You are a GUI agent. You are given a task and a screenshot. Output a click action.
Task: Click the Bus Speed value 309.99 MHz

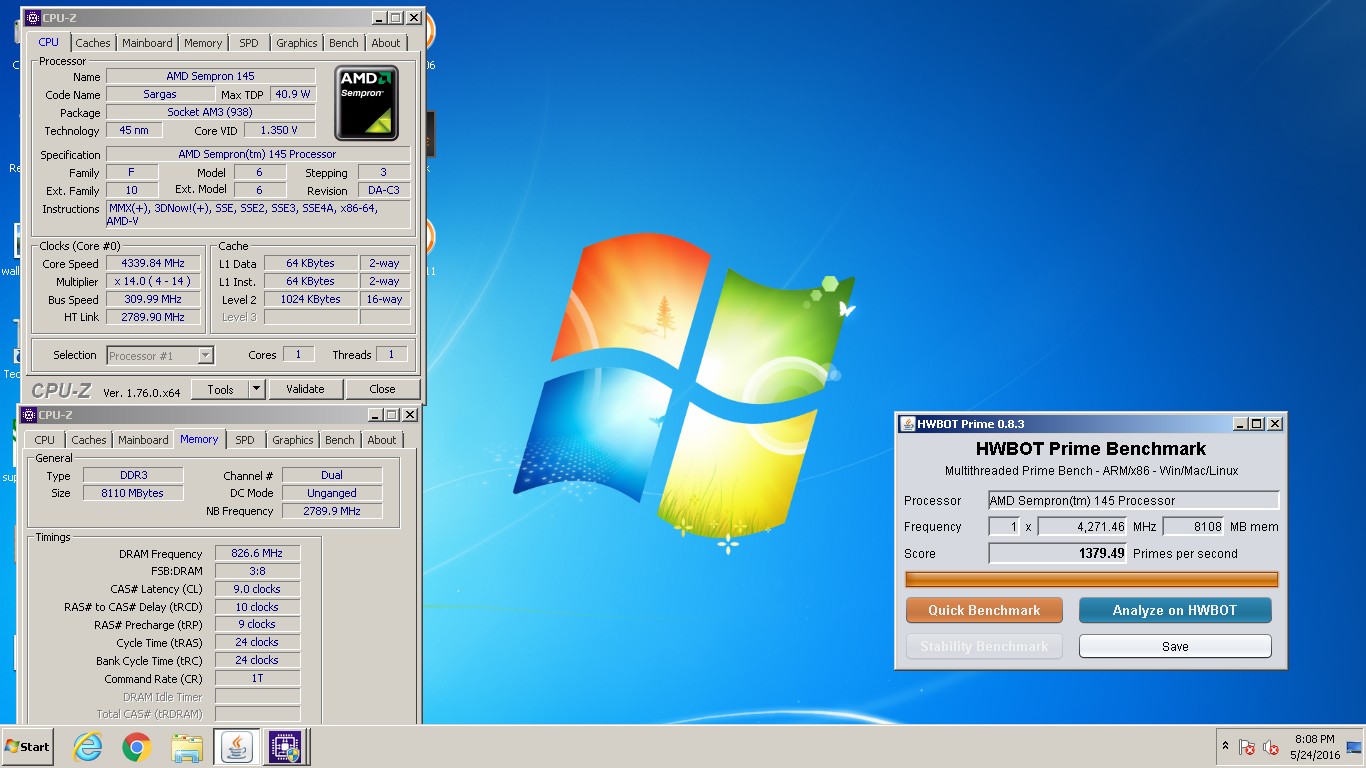coord(153,300)
